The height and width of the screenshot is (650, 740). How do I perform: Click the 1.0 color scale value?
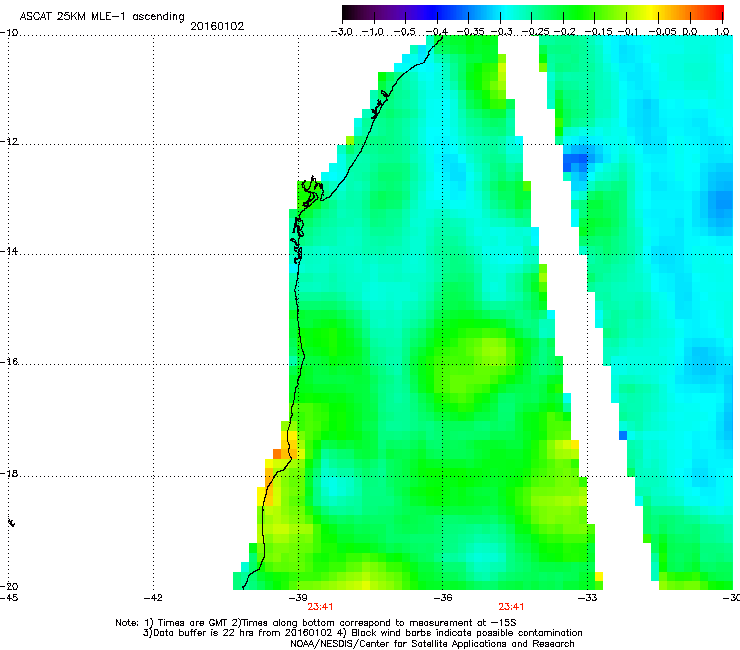722,32
